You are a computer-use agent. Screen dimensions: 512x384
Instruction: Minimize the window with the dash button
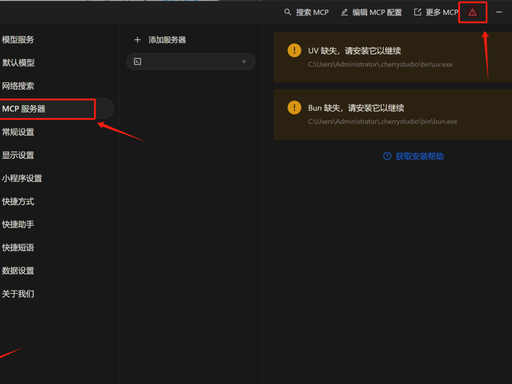[x=499, y=12]
